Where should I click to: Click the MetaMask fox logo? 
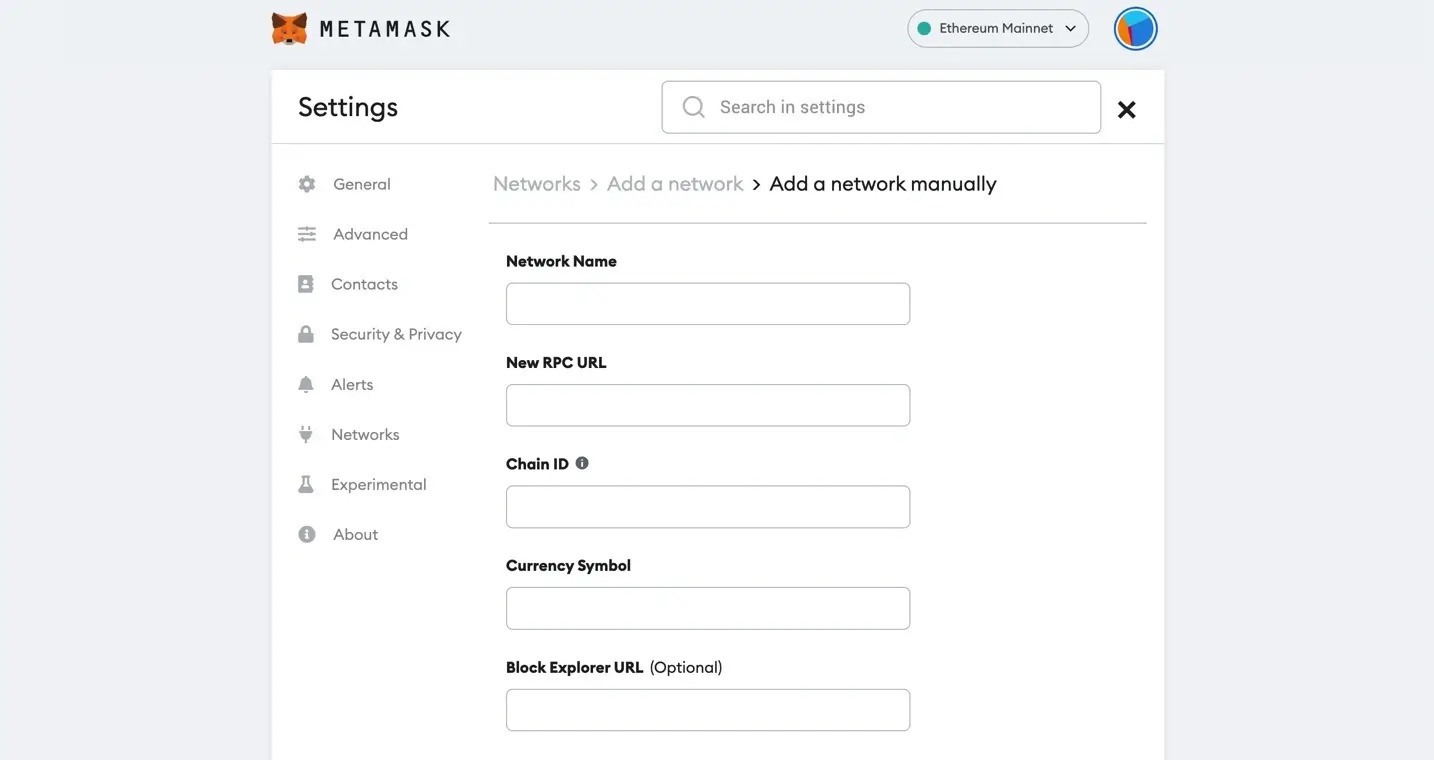pos(289,28)
